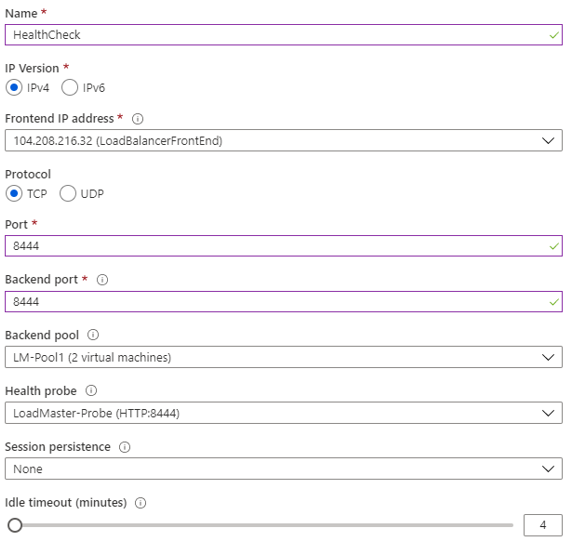The height and width of the screenshot is (539, 571).
Task: Choose the TCP protocol option
Action: point(14,194)
